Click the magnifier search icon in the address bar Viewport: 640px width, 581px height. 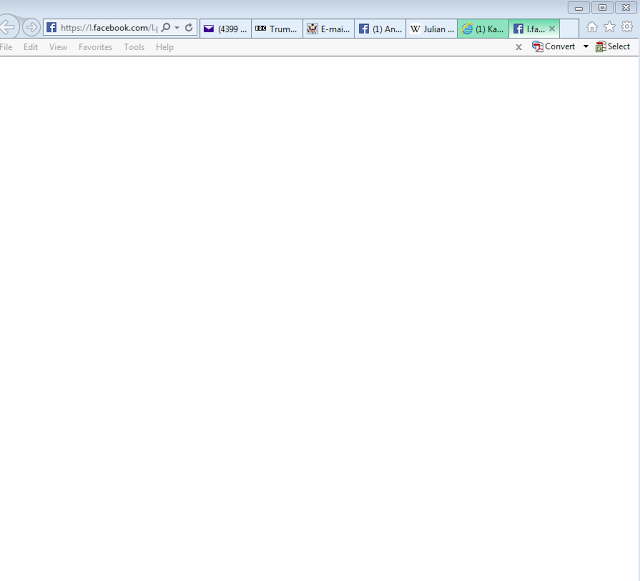tap(166, 27)
